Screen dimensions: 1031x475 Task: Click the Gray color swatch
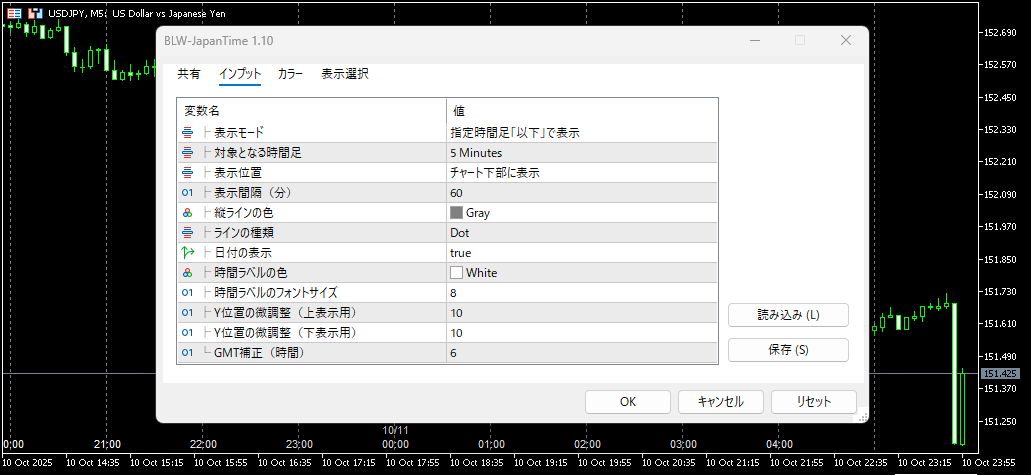tap(457, 212)
